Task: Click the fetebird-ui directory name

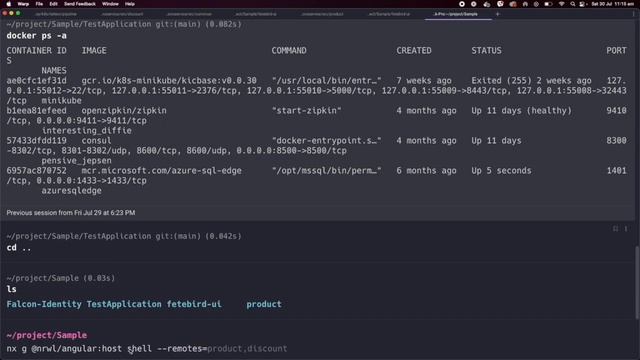Action: point(194,304)
